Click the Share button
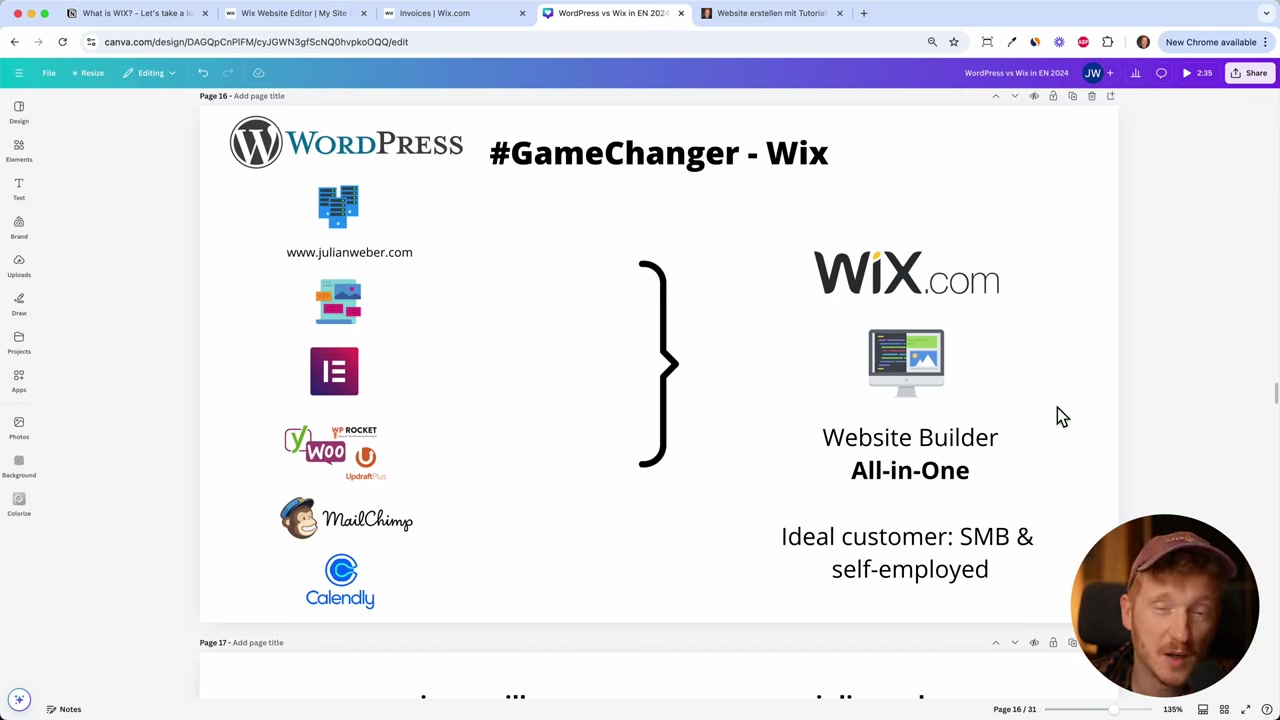This screenshot has height=720, width=1280. tap(1248, 73)
